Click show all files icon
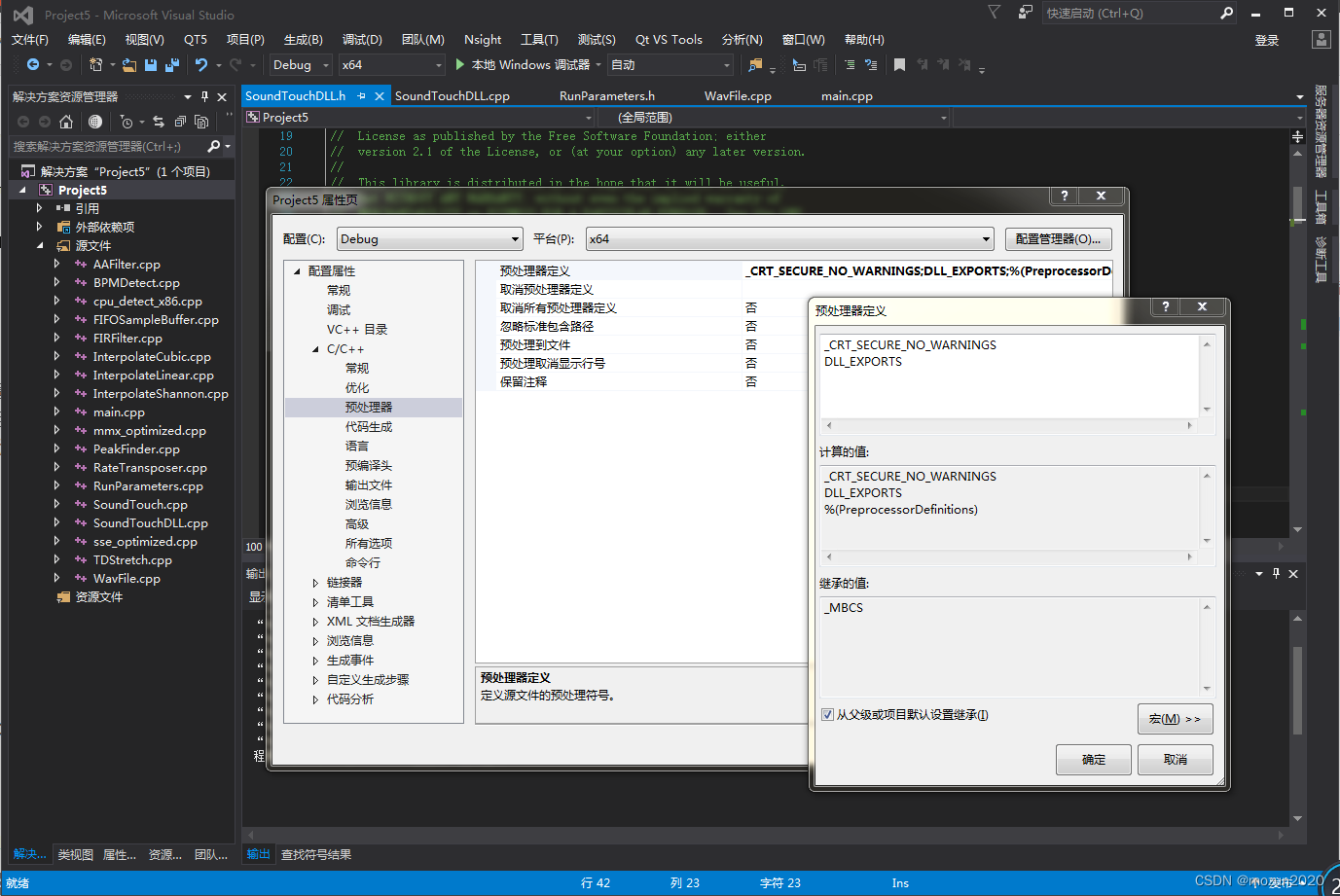The height and width of the screenshot is (896, 1340). (x=201, y=122)
